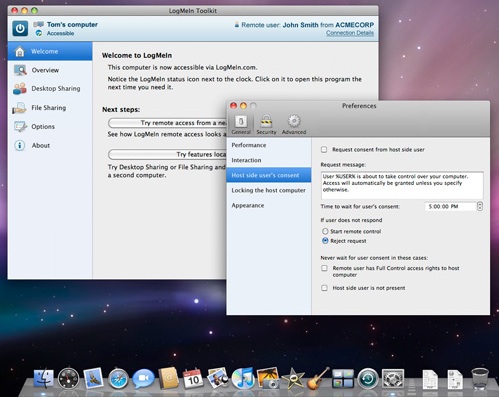The height and width of the screenshot is (397, 499).
Task: Open System Preferences from the Dock
Action: point(393,379)
